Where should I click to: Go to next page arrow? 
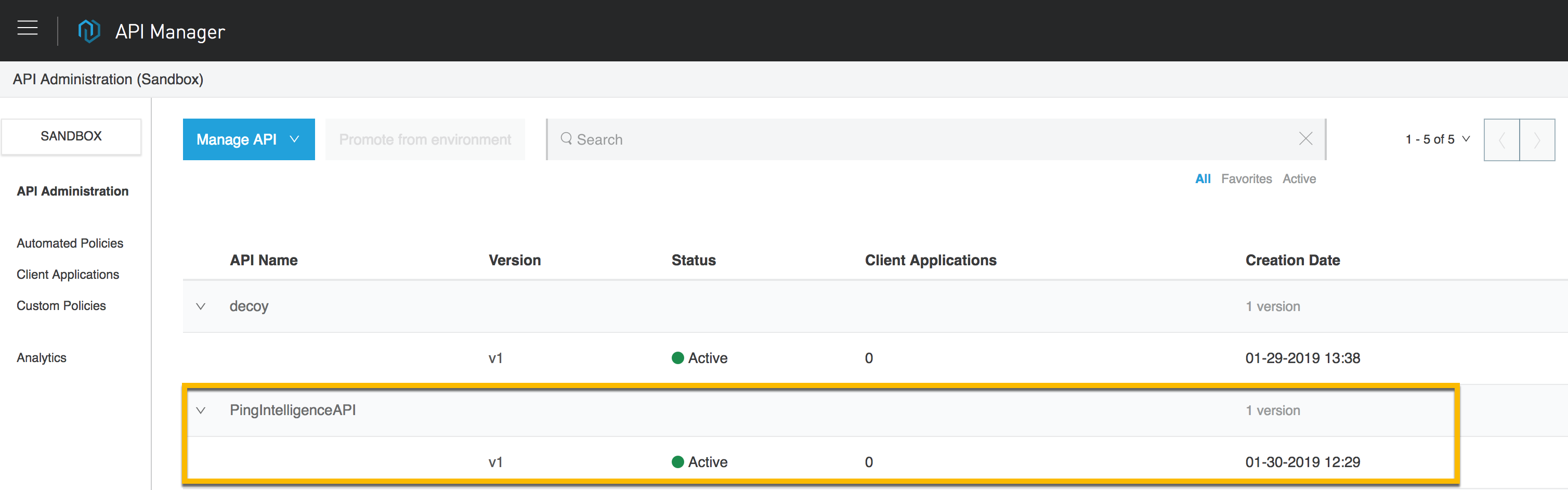[x=1536, y=140]
